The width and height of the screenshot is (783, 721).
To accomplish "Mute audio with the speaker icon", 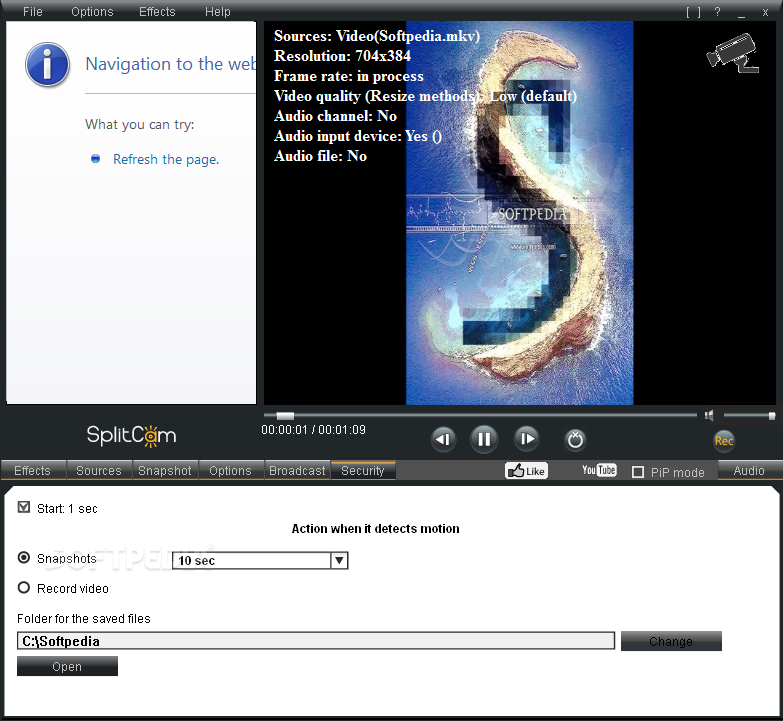I will (x=709, y=415).
